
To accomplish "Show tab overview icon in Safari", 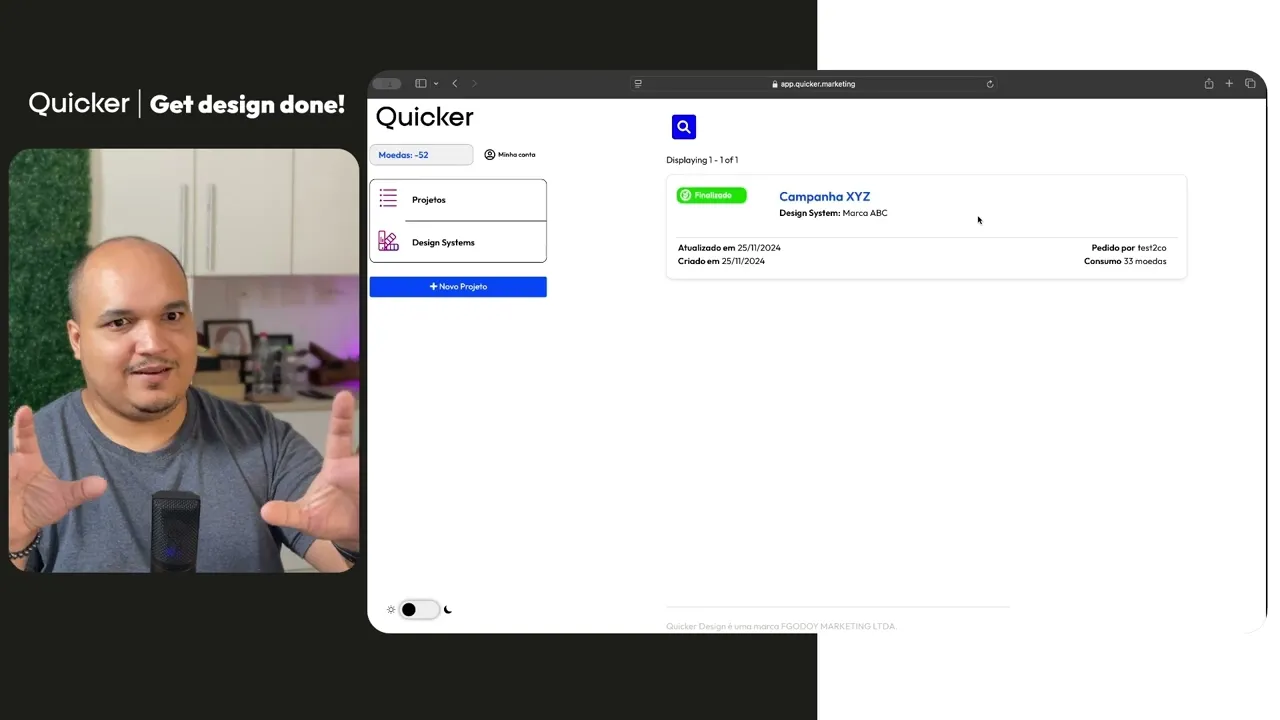I will point(1250,84).
